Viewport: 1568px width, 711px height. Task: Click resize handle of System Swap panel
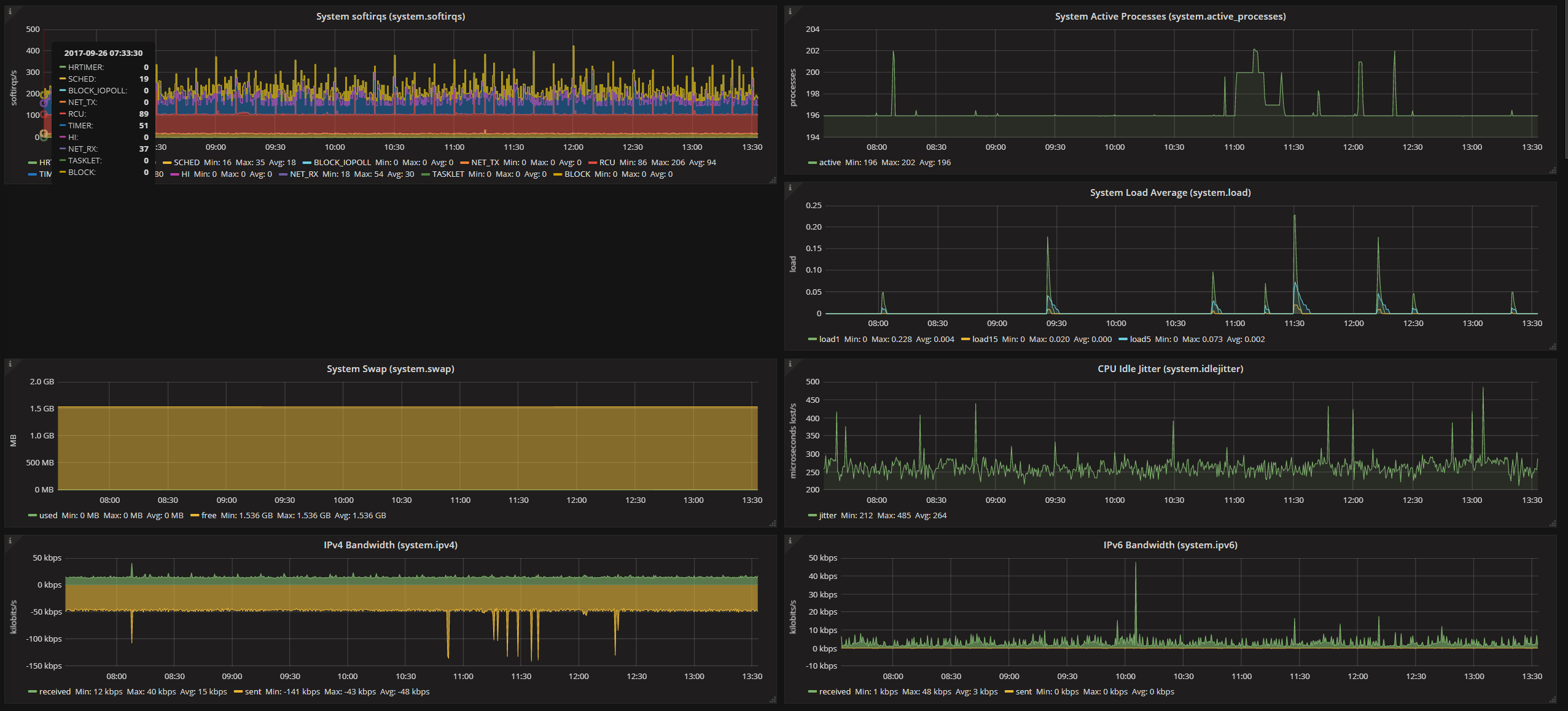coord(773,523)
